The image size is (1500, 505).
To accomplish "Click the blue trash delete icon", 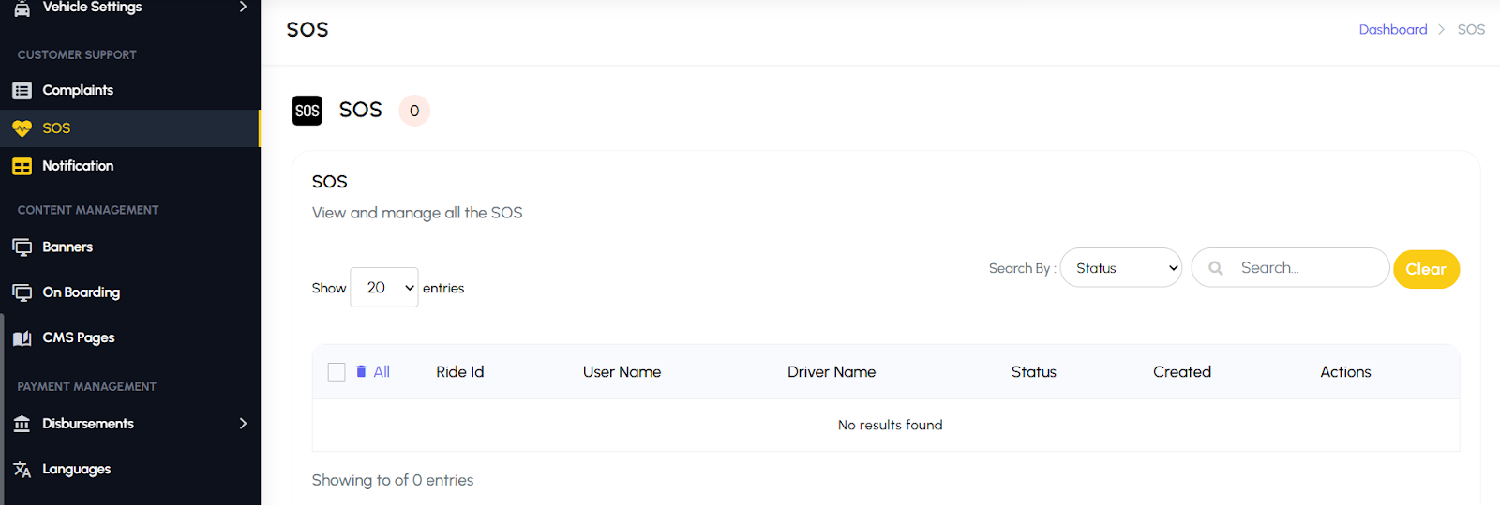I will pos(362,372).
